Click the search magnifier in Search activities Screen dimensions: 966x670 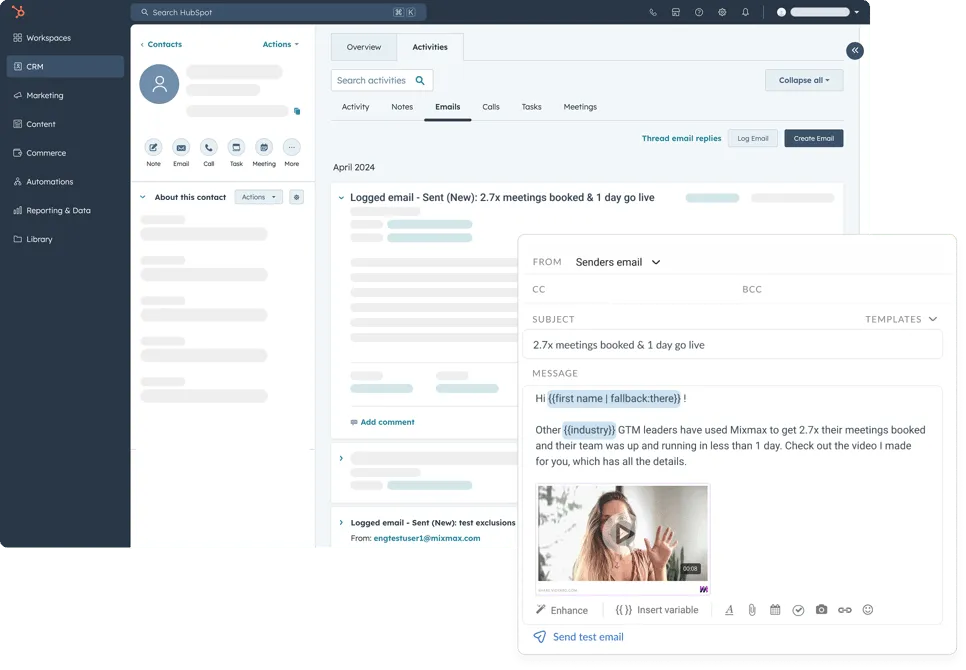click(420, 80)
